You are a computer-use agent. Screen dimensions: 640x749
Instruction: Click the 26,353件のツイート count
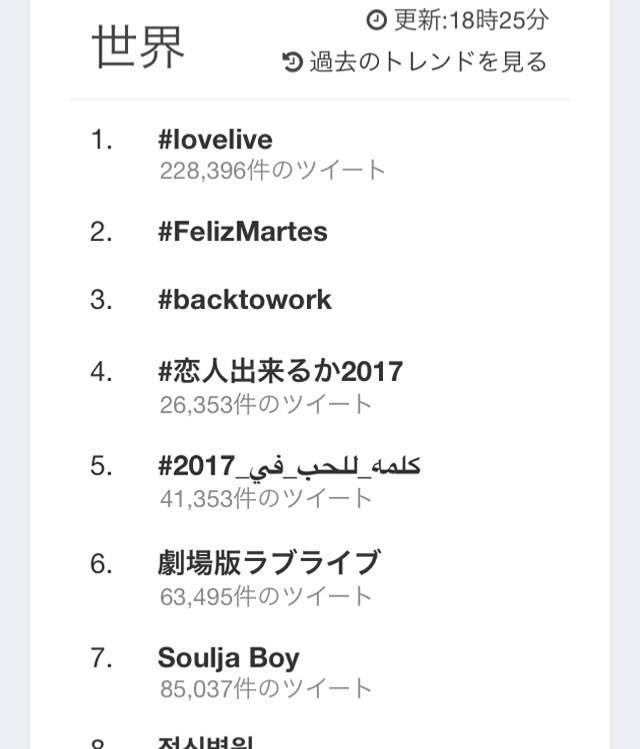point(266,403)
